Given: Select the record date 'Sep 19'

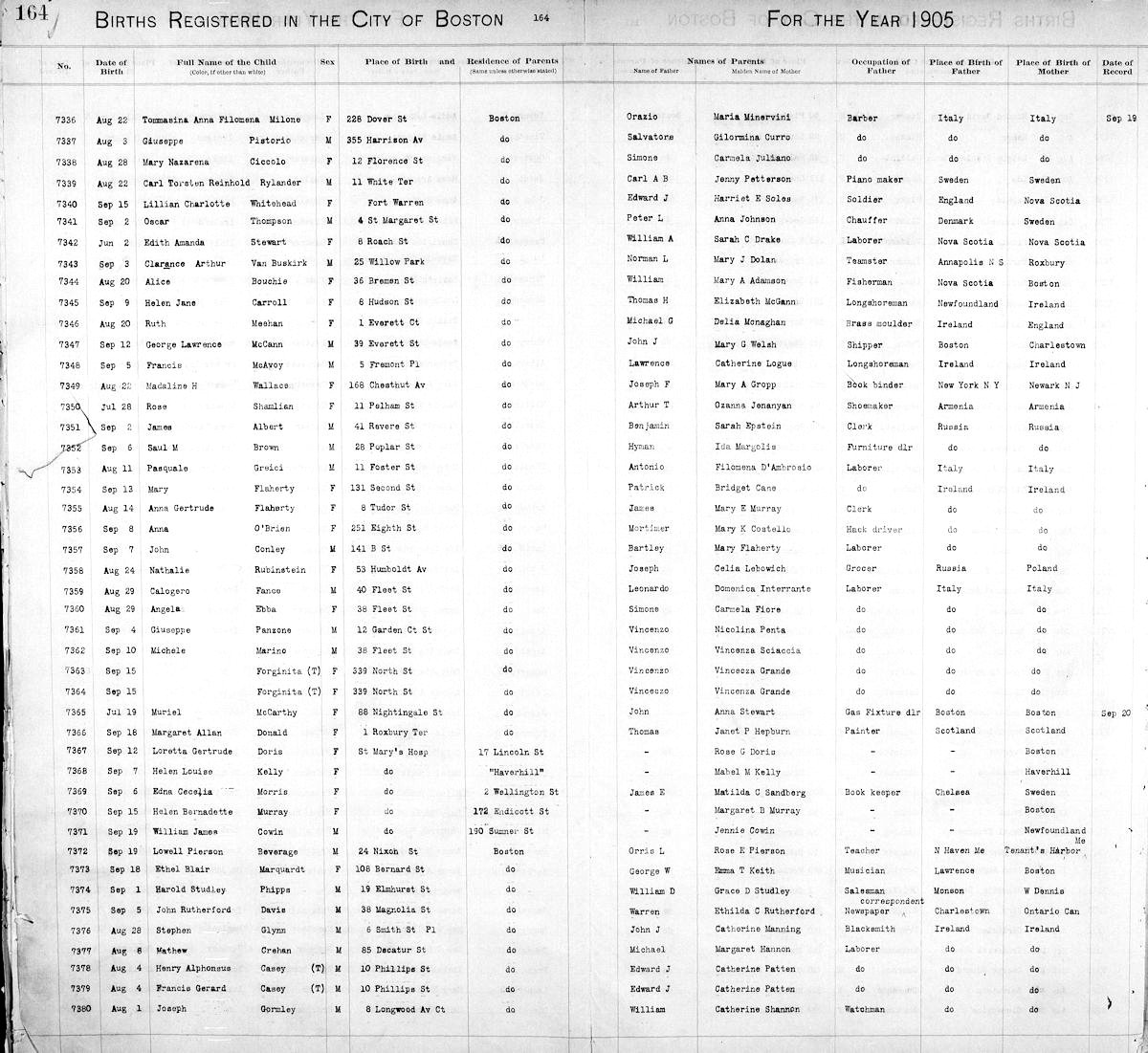Looking at the screenshot, I should [1120, 119].
